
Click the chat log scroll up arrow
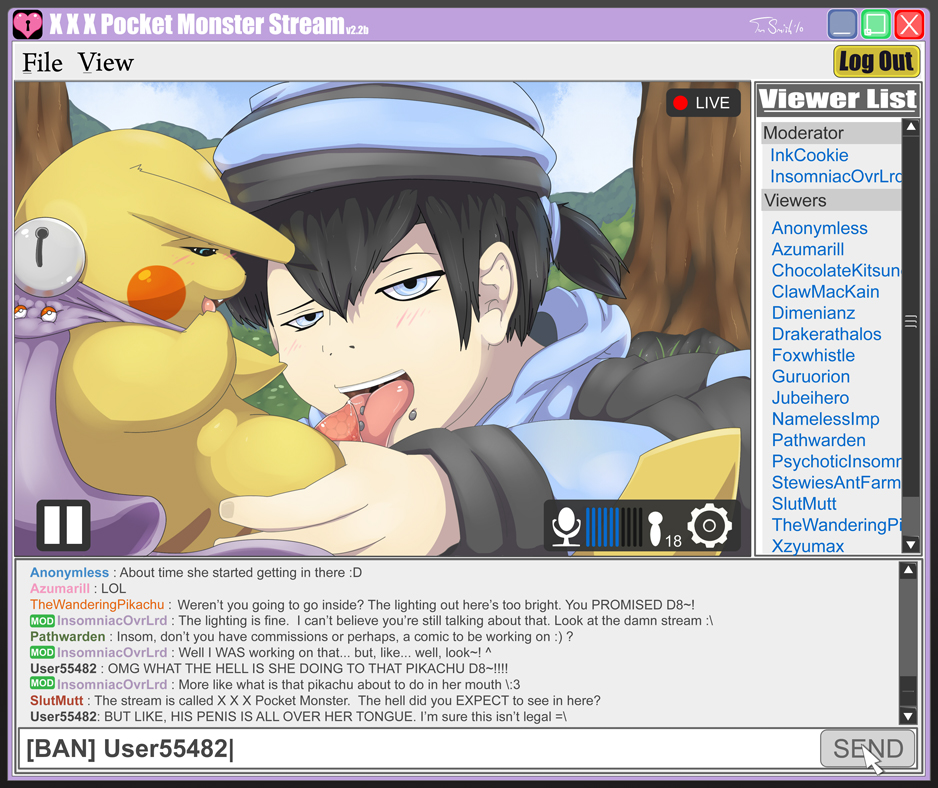(908, 570)
